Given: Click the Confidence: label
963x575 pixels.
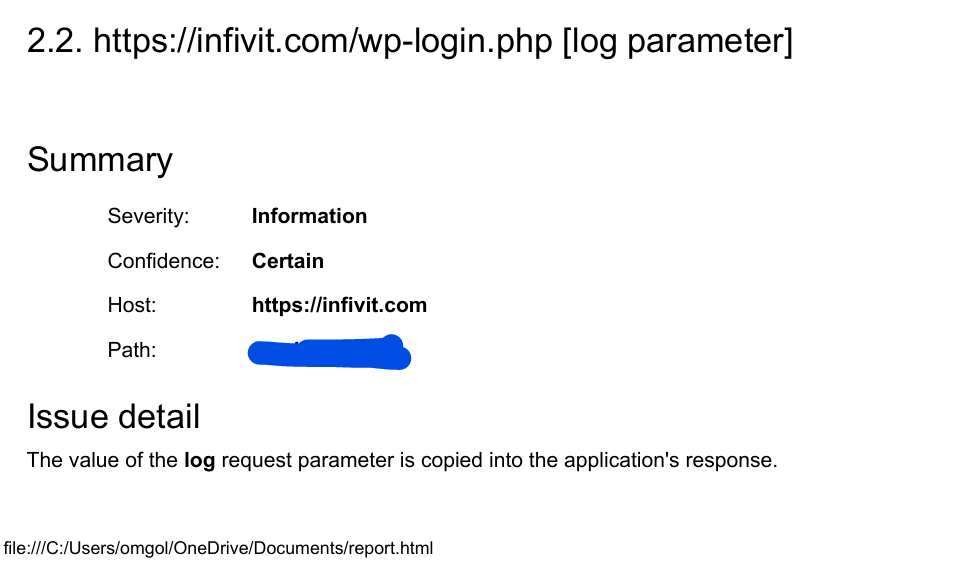Looking at the screenshot, I should tap(163, 261).
